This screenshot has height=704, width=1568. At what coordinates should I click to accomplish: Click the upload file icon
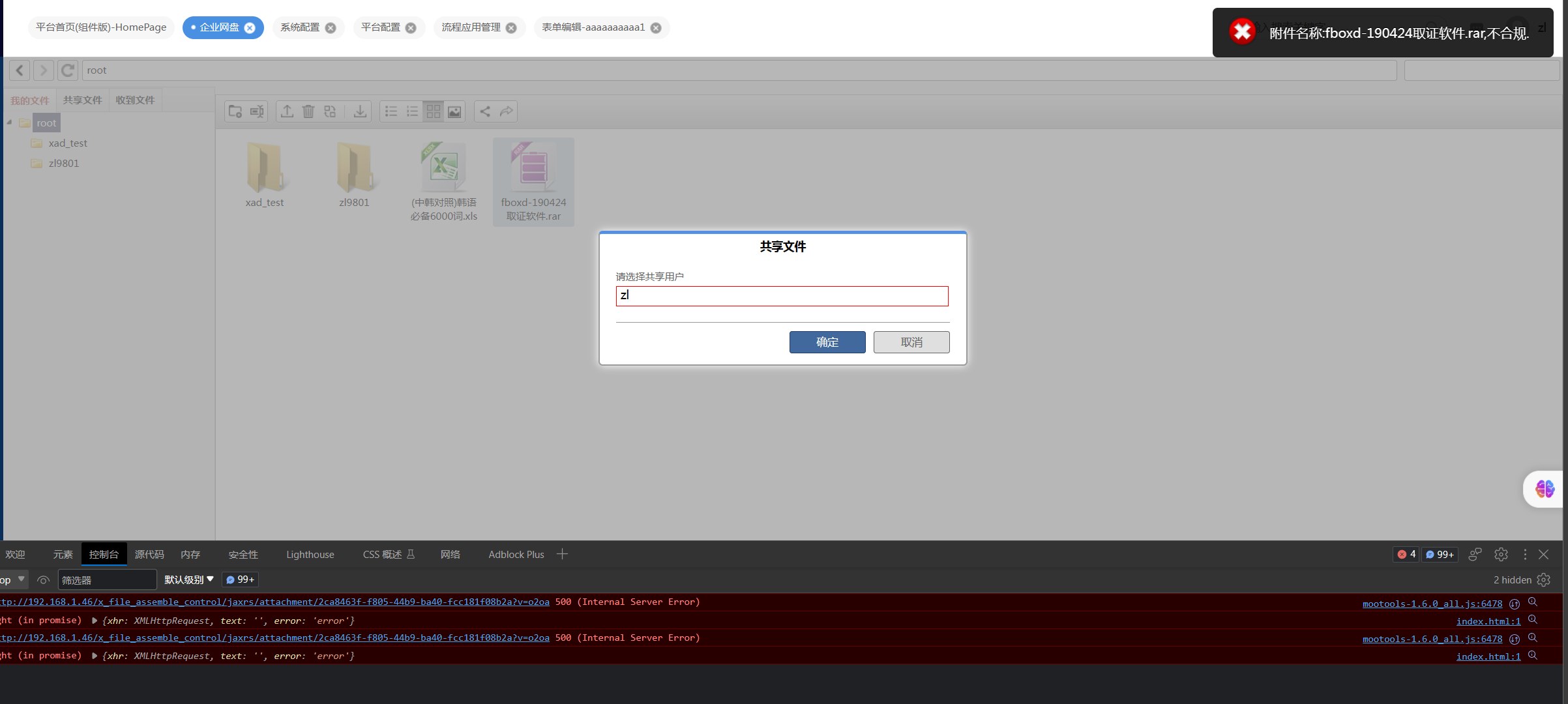287,111
